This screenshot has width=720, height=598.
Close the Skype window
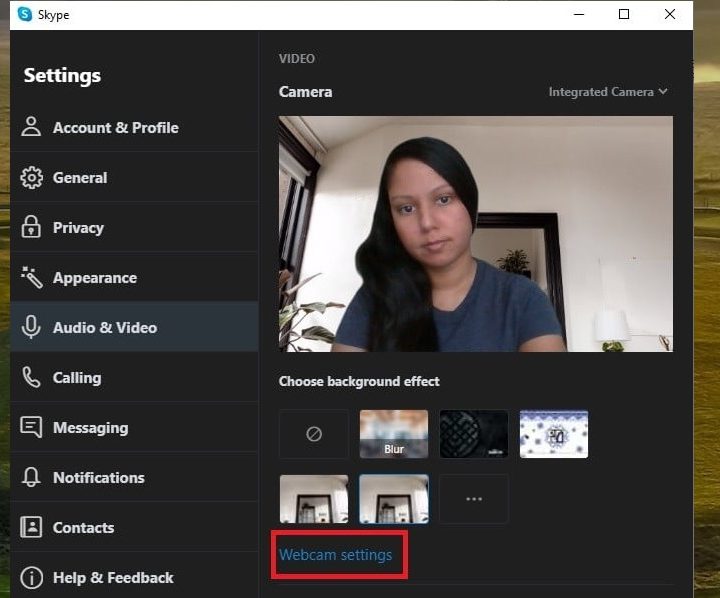tap(669, 14)
